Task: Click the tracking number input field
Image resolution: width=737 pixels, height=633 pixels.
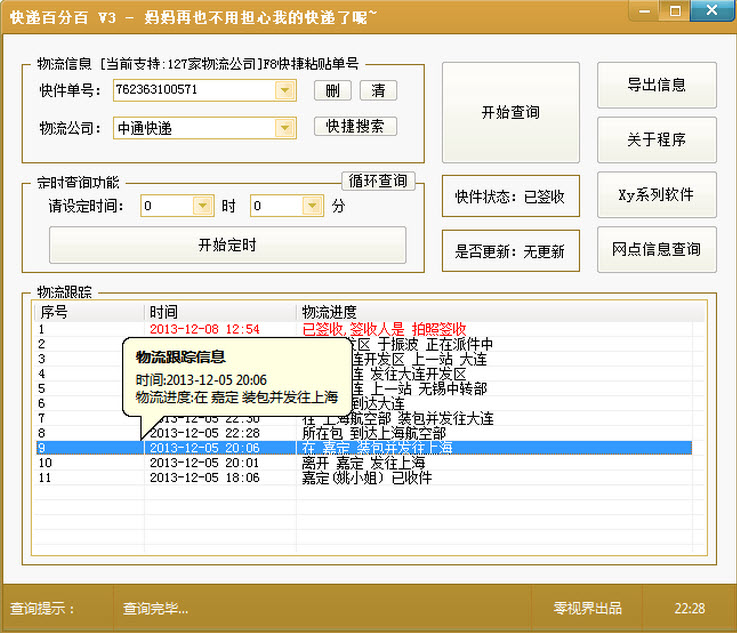Action: click(193, 91)
